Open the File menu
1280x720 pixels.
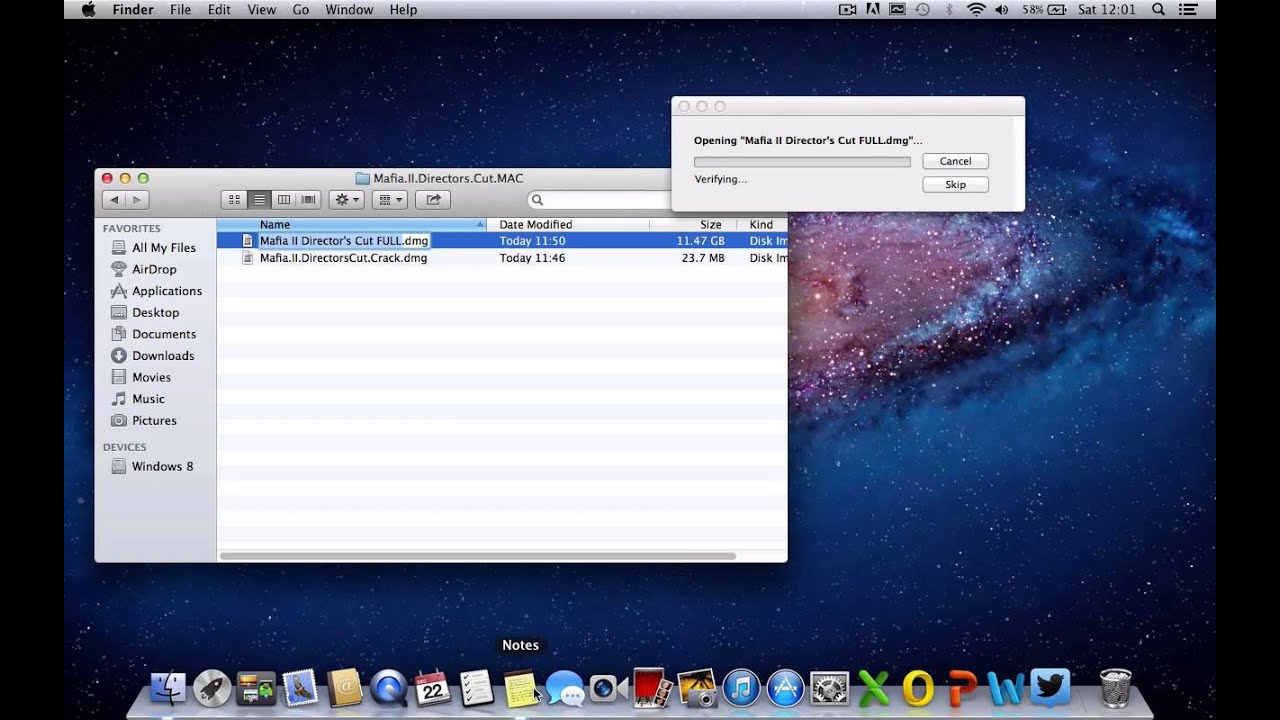tap(180, 9)
